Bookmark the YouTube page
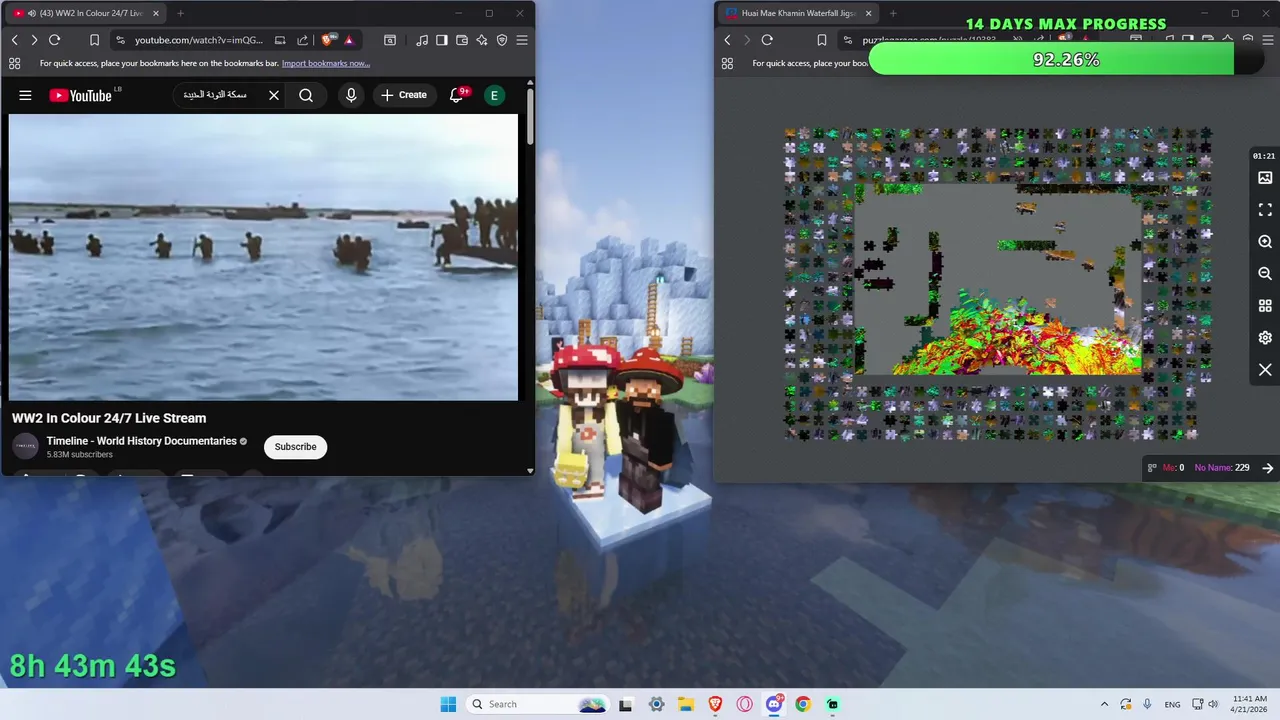This screenshot has height=720, width=1280. 94,40
